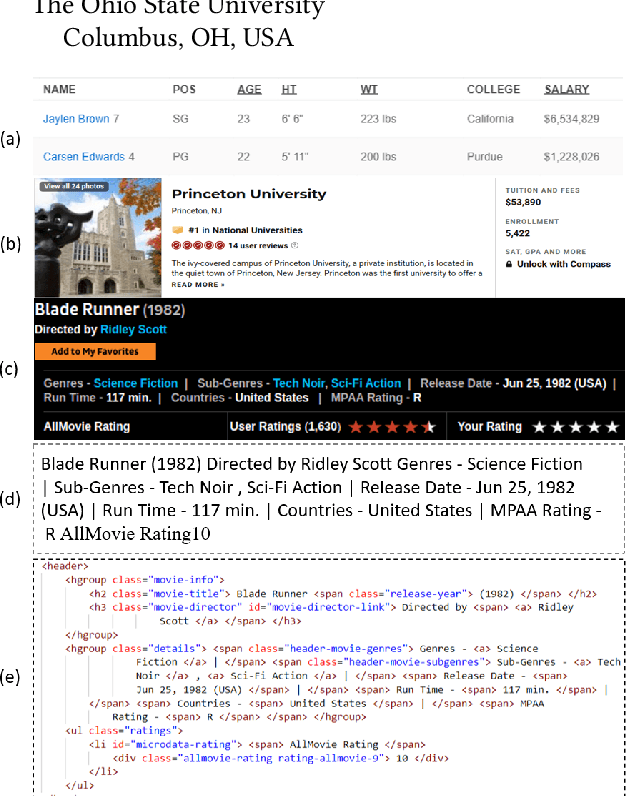Sort table by WT column header
Viewport: 626px width, 796px height.
coord(369,90)
